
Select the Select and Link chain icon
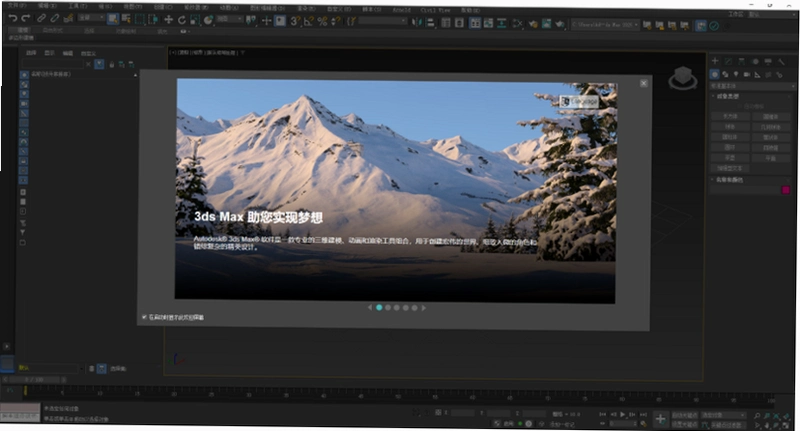[x=41, y=19]
